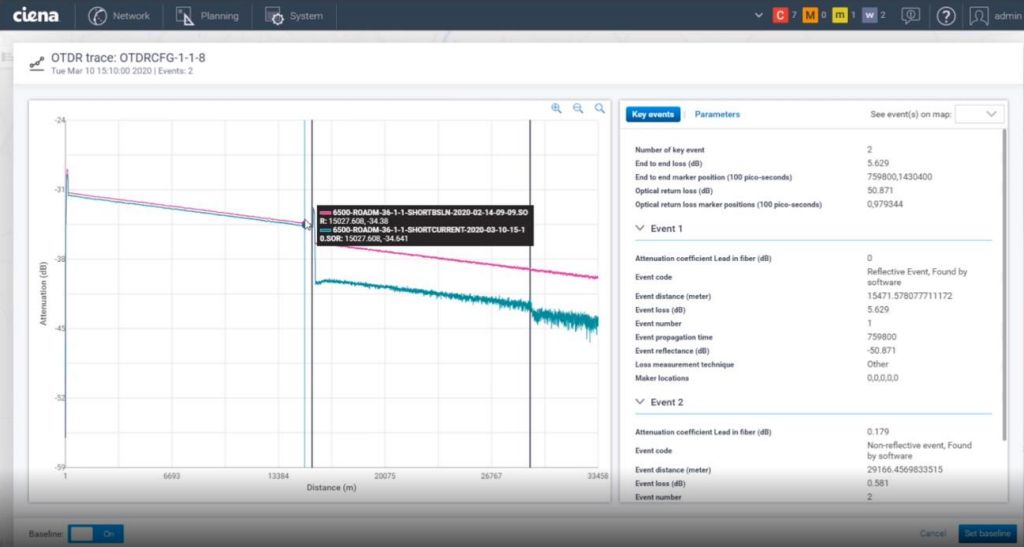Switch to the Parameters tab

click(717, 114)
